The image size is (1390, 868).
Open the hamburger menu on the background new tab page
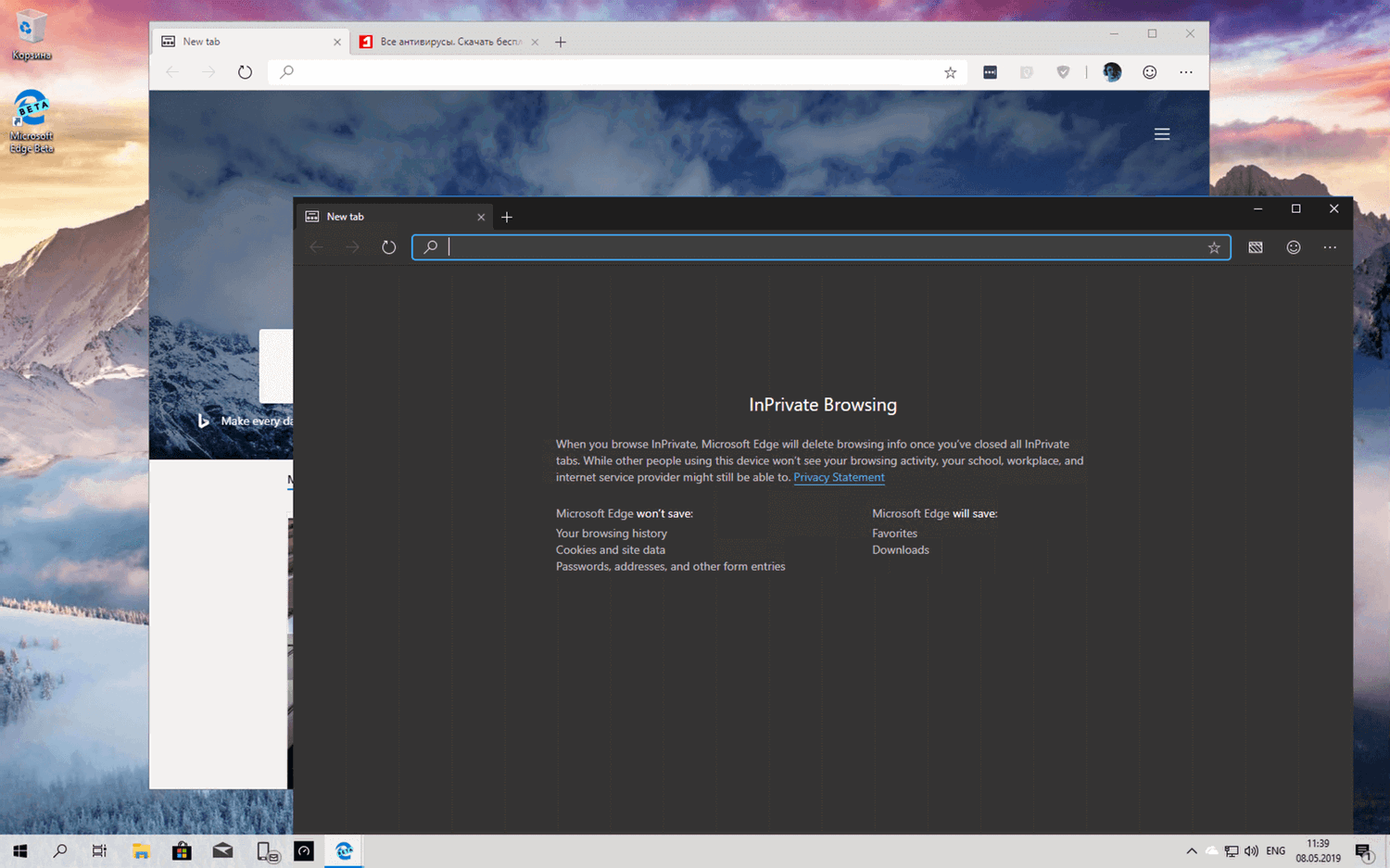1162,134
